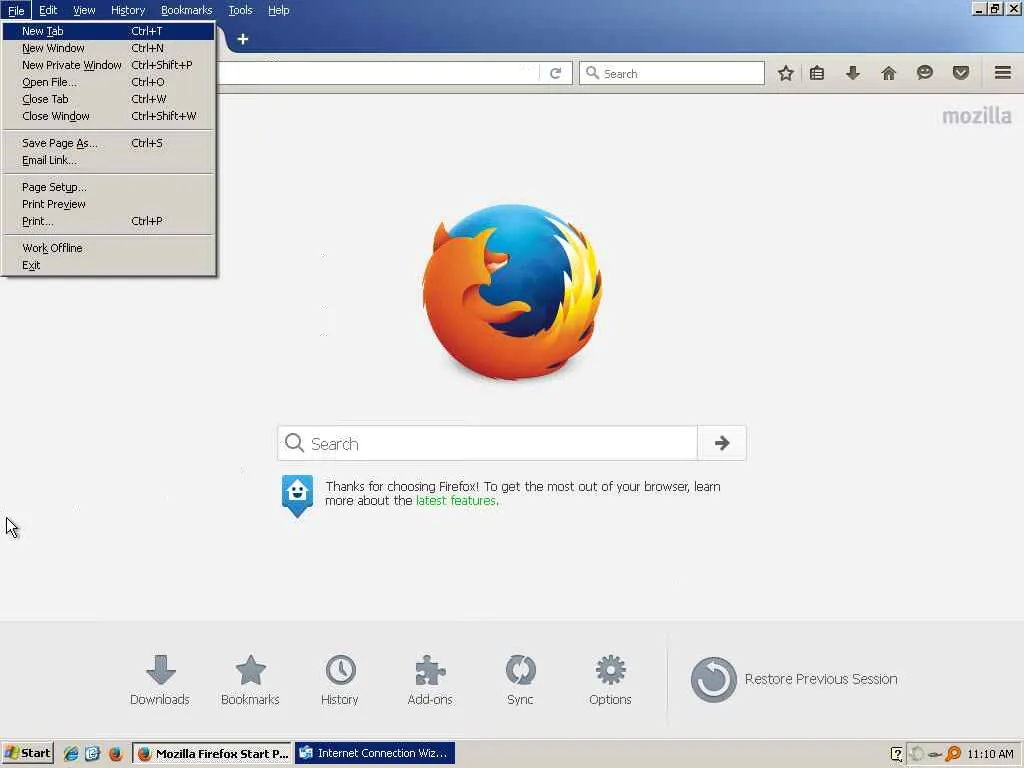Choose Exit from File menu
This screenshot has height=768, width=1024.
(108, 265)
